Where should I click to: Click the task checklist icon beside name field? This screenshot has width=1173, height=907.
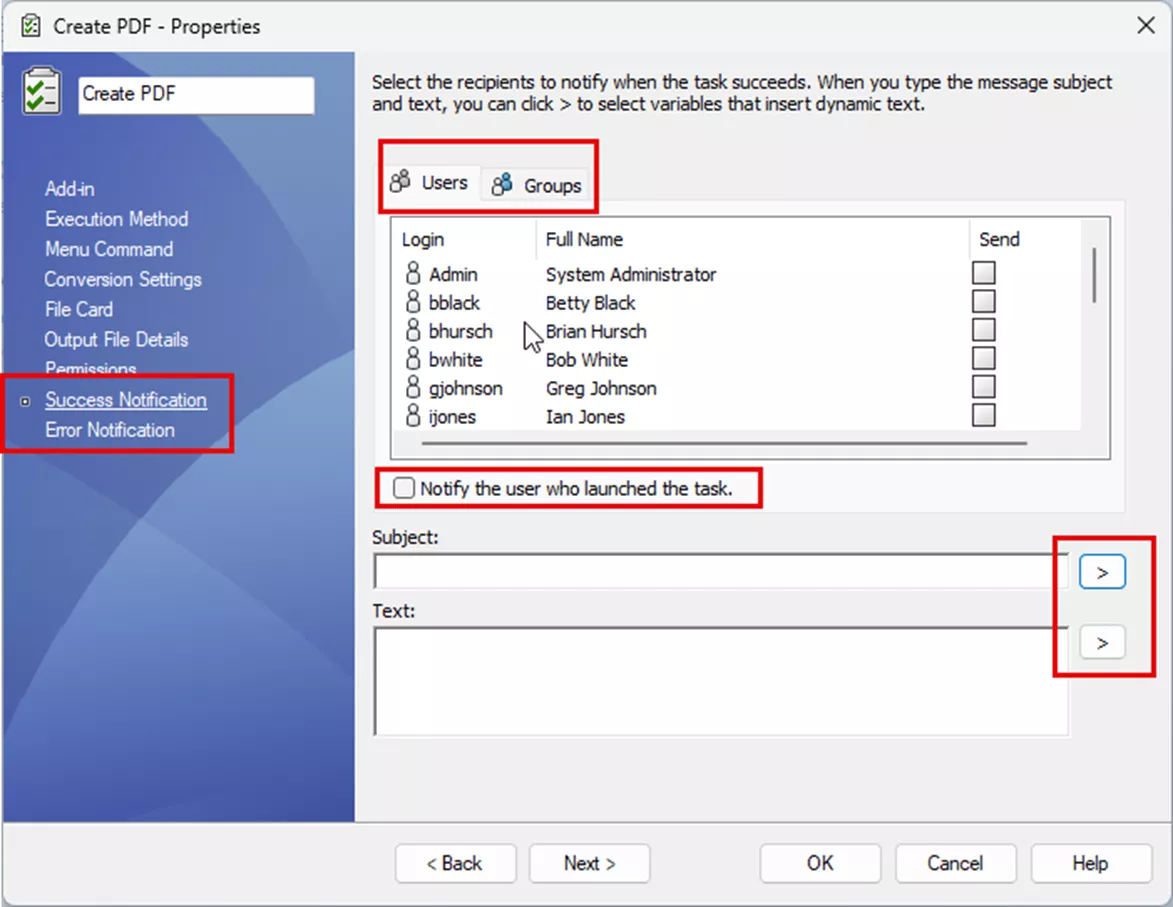click(41, 91)
